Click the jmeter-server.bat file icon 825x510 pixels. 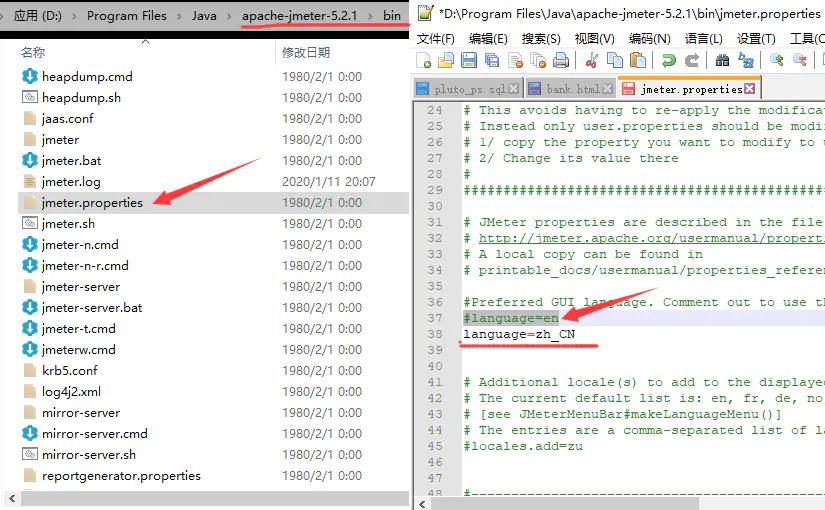[x=29, y=307]
